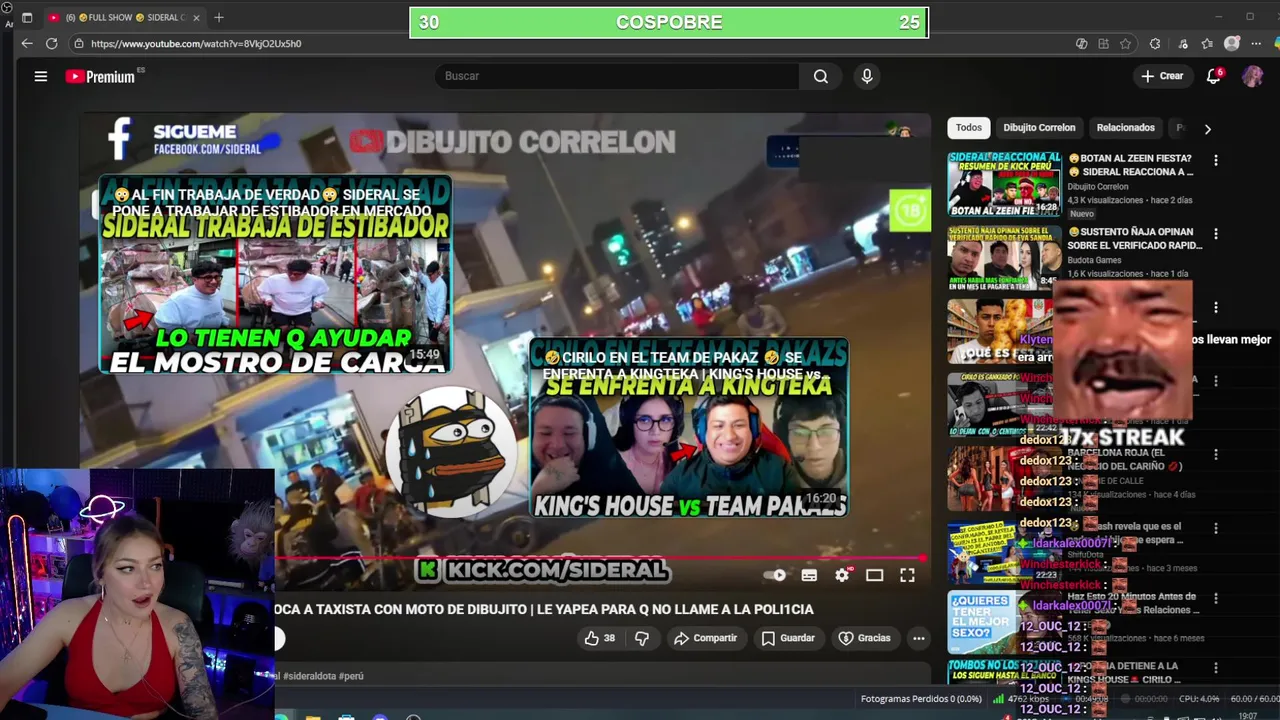
Task: Open BOTAN AL ZEEIN FIESTA title link
Action: [1130, 165]
